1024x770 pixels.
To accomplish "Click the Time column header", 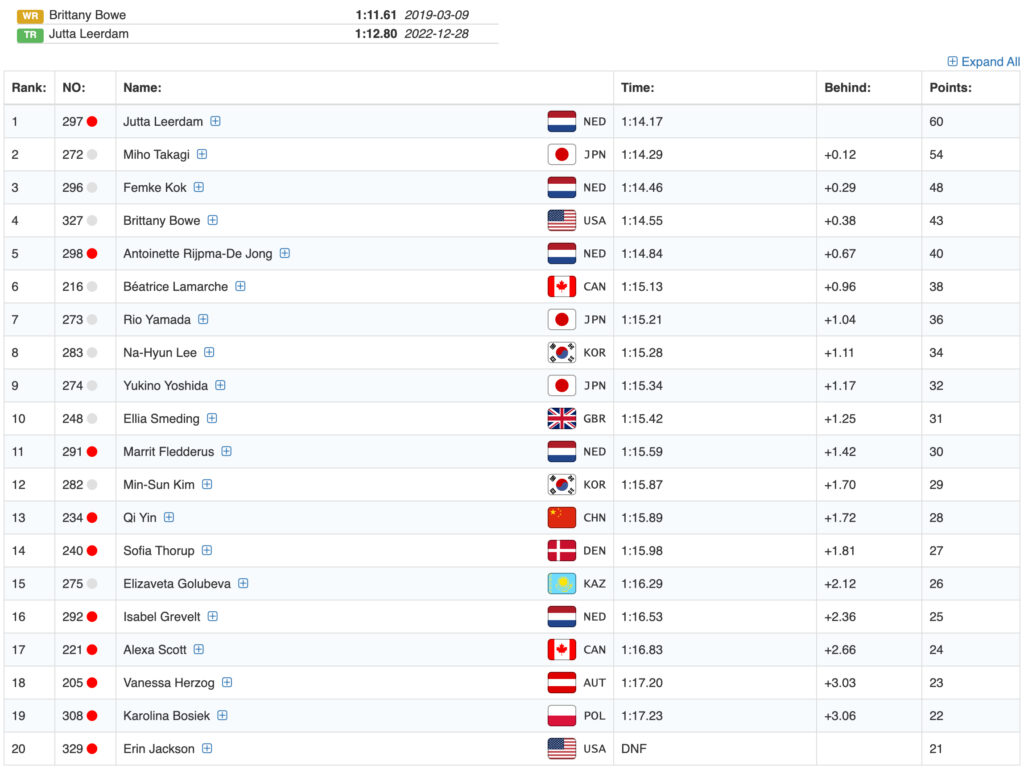I will tap(637, 88).
